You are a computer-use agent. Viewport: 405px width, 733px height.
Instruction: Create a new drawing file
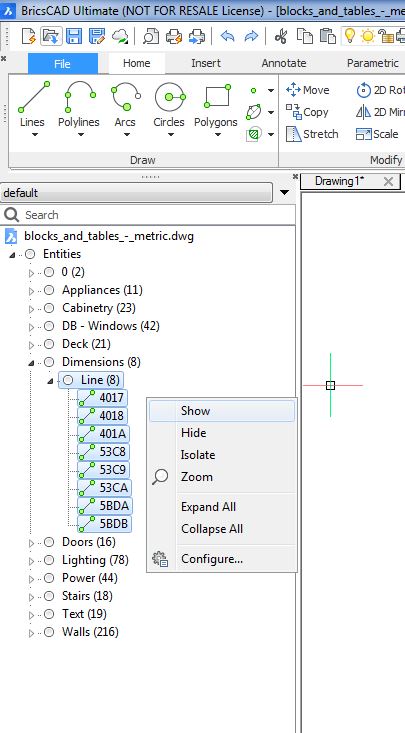pyautogui.click(x=29, y=36)
